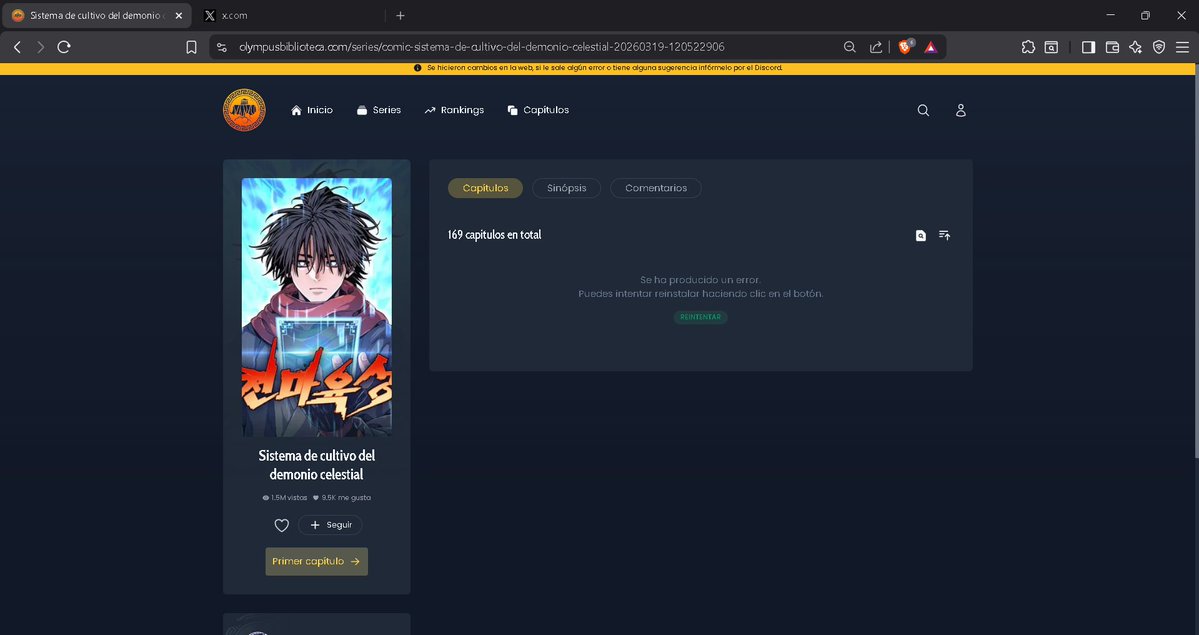The width and height of the screenshot is (1199, 635).
Task: Click the Reintentar button
Action: coord(700,317)
